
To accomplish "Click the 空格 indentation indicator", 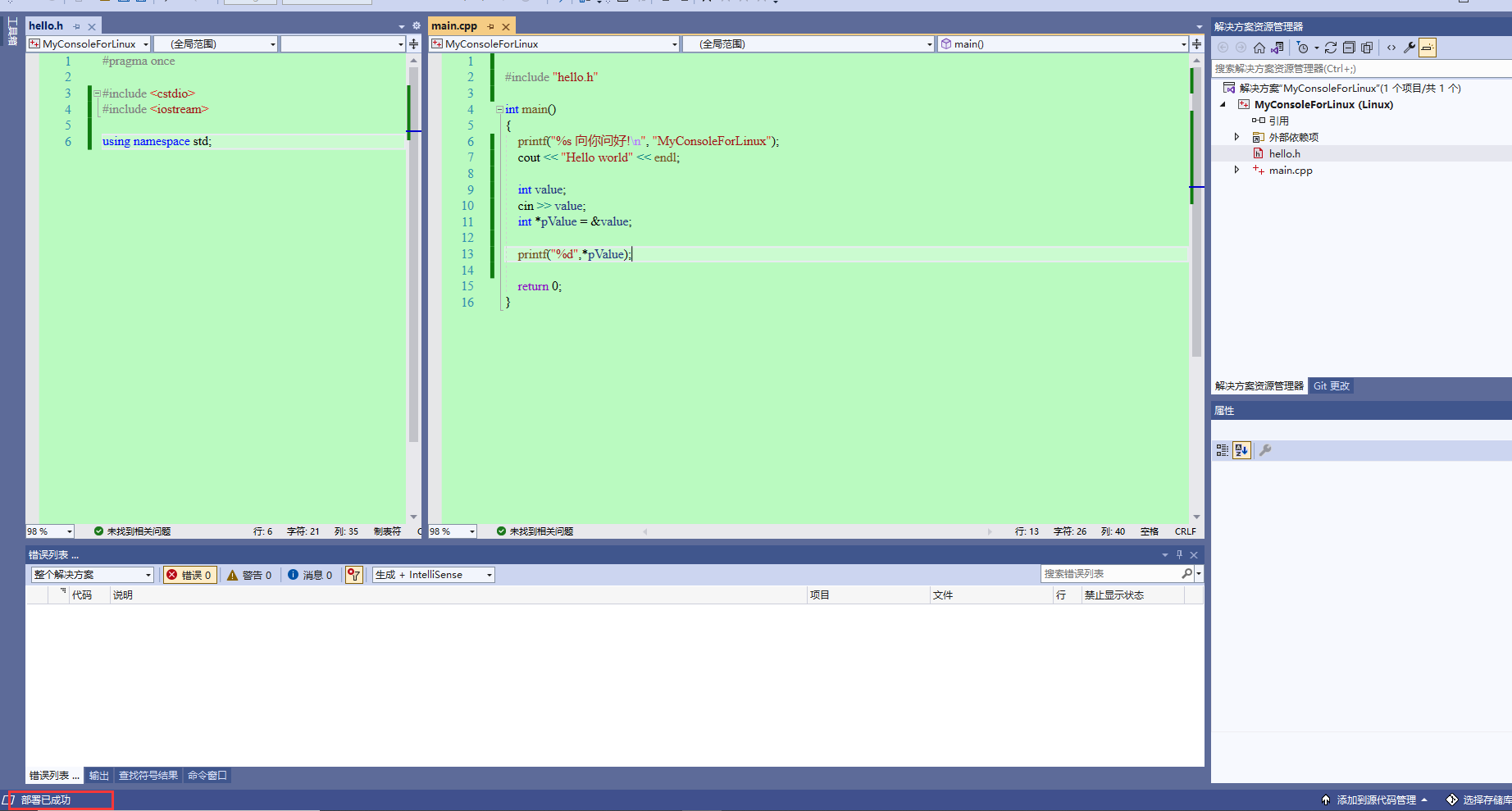I will (x=1150, y=531).
